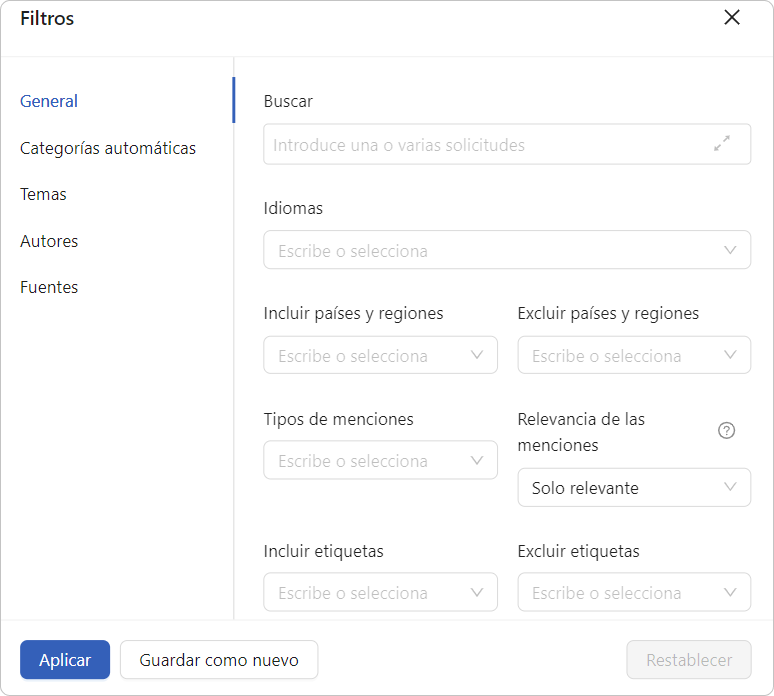Expand the Incluir países y regiones dropdown
774x696 pixels.
tap(380, 355)
